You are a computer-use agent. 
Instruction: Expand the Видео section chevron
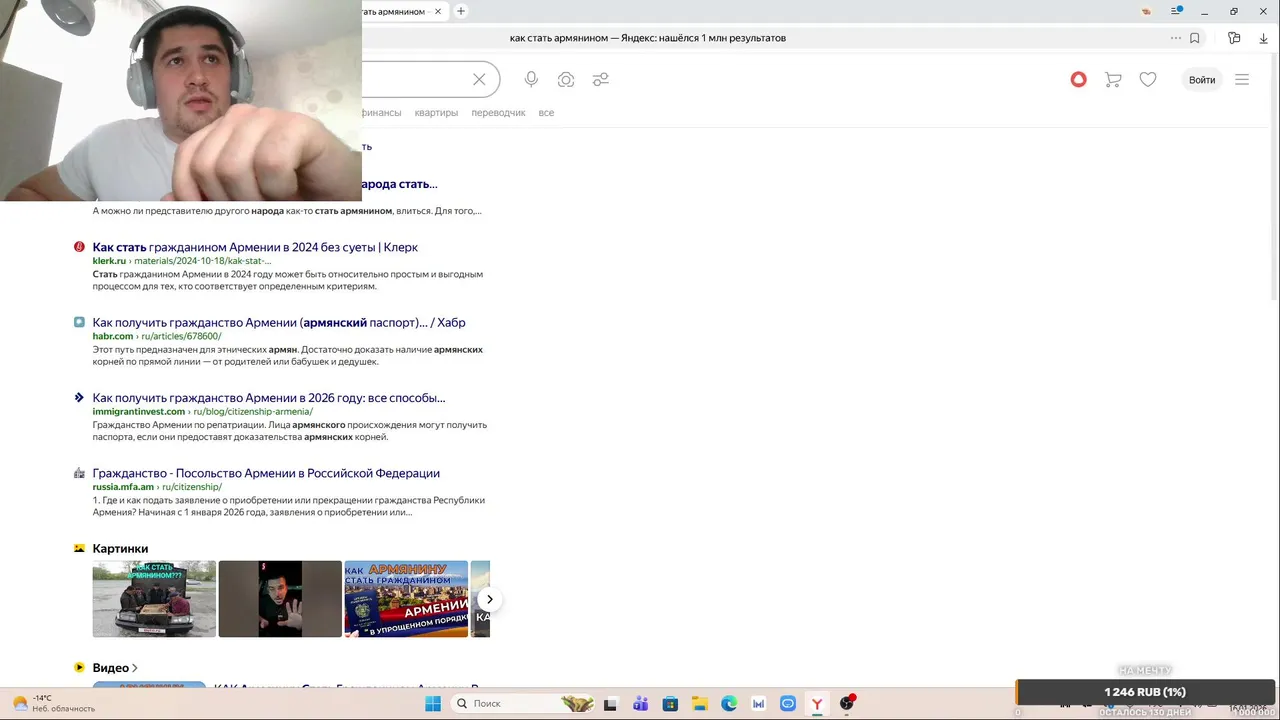(134, 668)
